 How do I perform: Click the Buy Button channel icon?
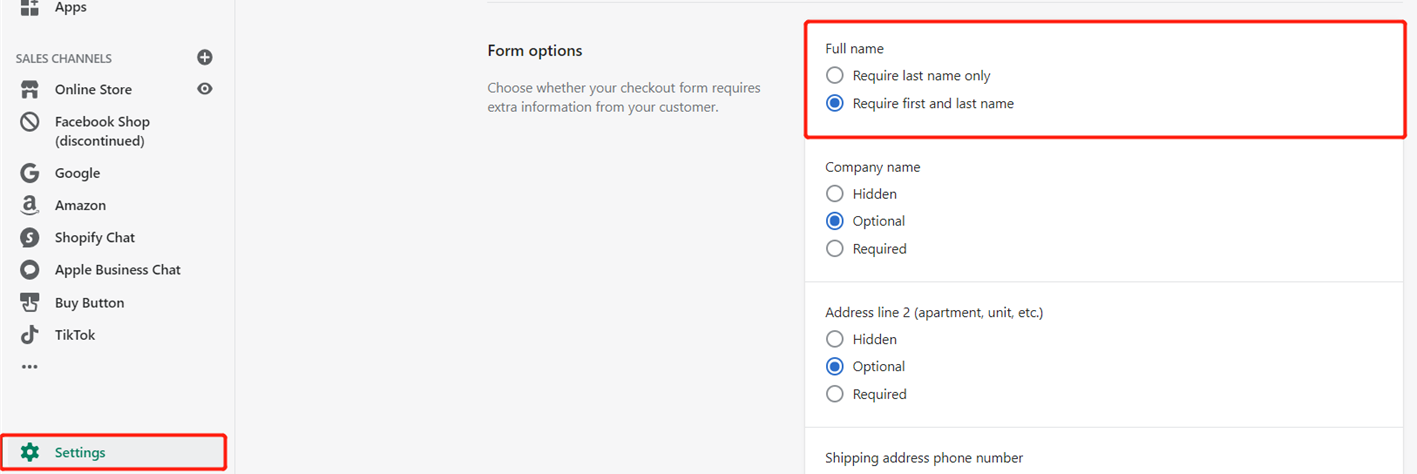pyautogui.click(x=30, y=302)
